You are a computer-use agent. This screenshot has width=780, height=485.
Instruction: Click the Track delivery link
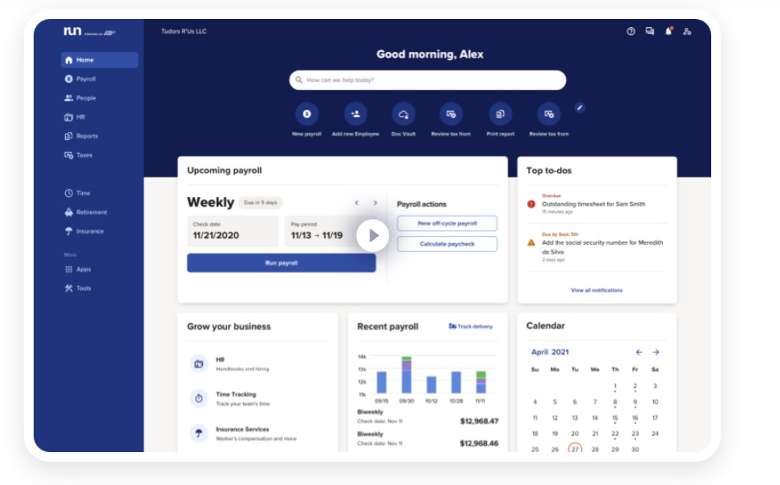pos(471,326)
